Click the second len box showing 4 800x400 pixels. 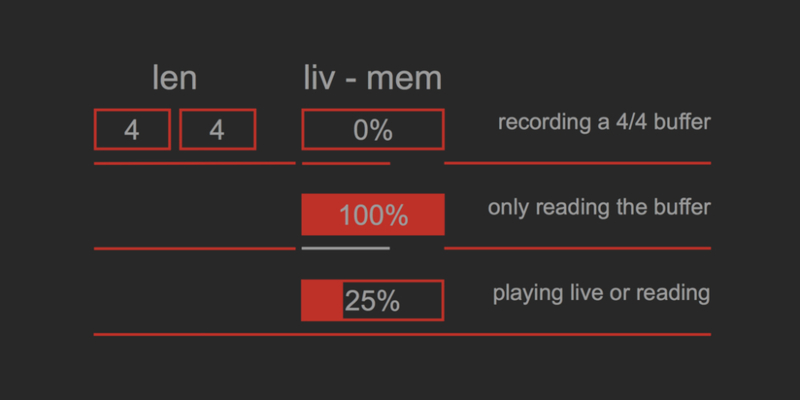point(217,130)
